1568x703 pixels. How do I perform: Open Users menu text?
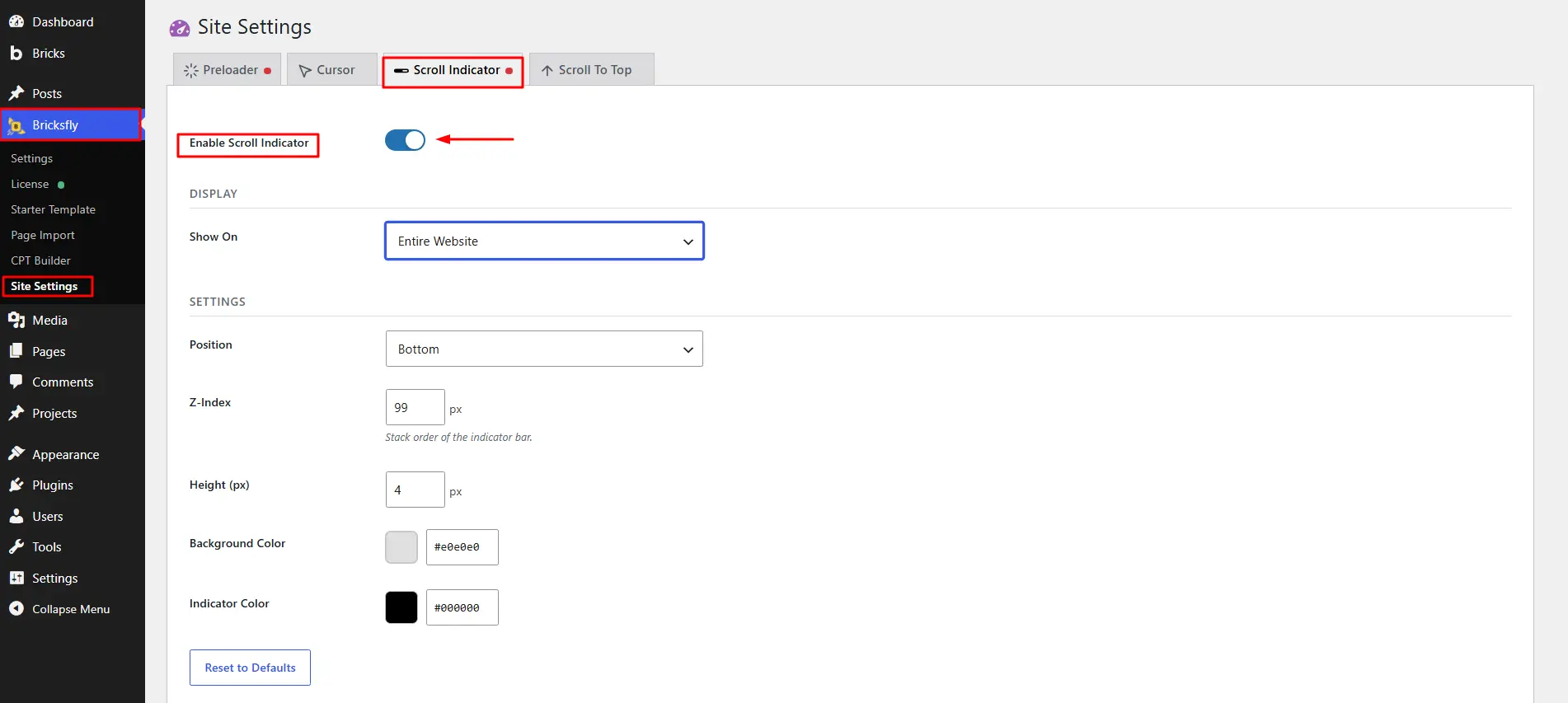point(48,516)
